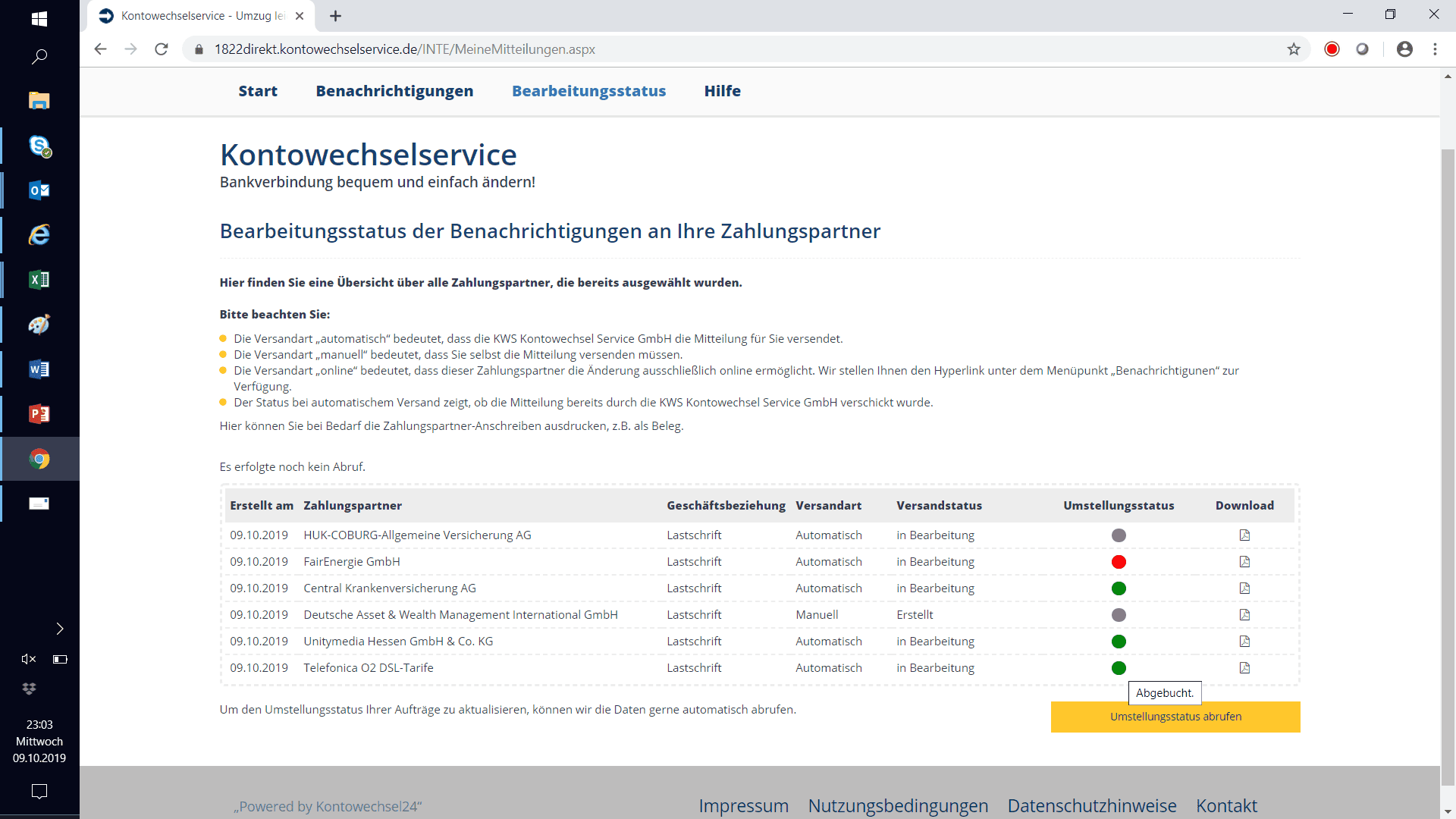
Task: Download PDF for HUK-COBURG-Allgemeine Versicherung AG
Action: [x=1244, y=535]
